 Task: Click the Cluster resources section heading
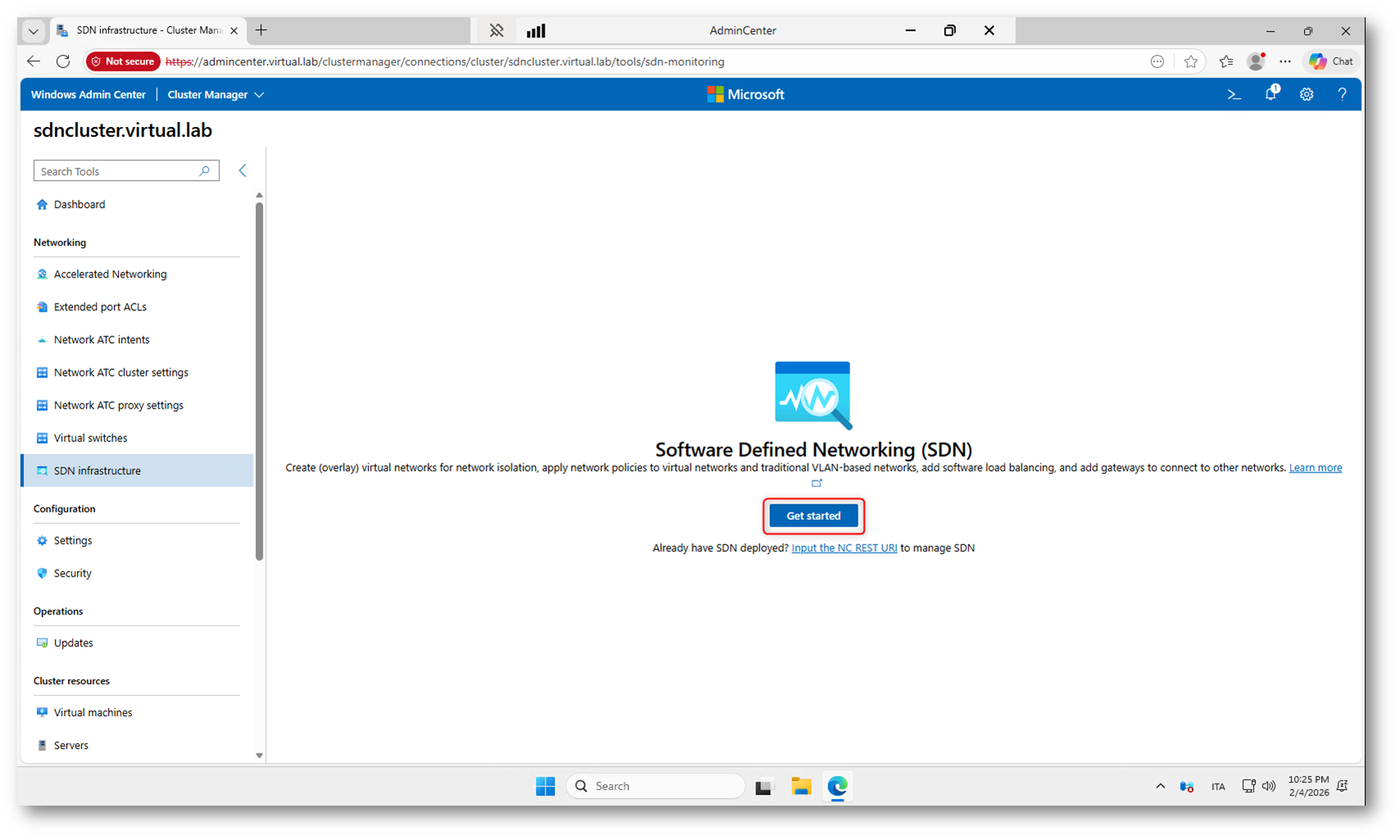71,680
